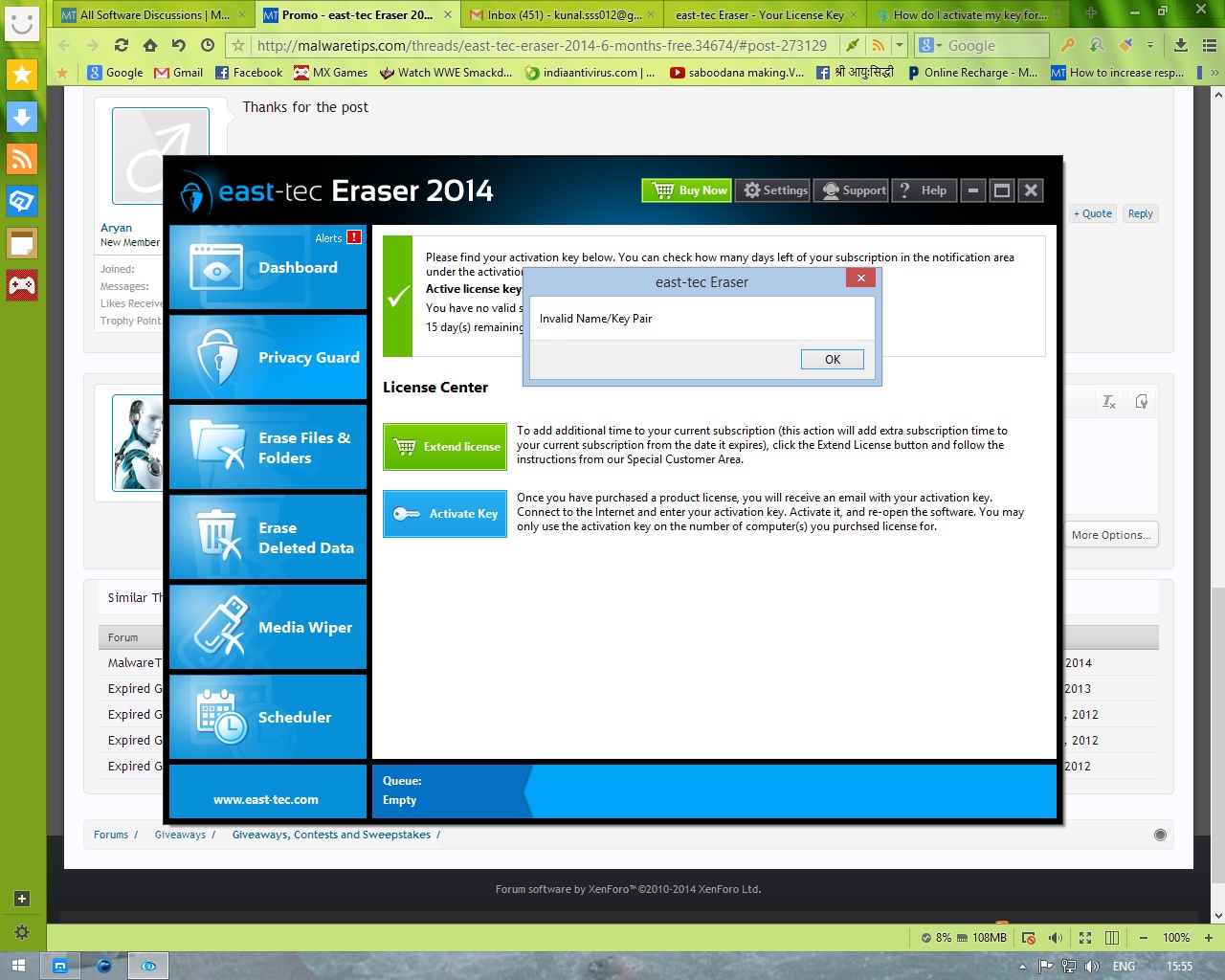Open the Support option in Eraser
Image resolution: width=1225 pixels, height=980 pixels.
click(852, 190)
